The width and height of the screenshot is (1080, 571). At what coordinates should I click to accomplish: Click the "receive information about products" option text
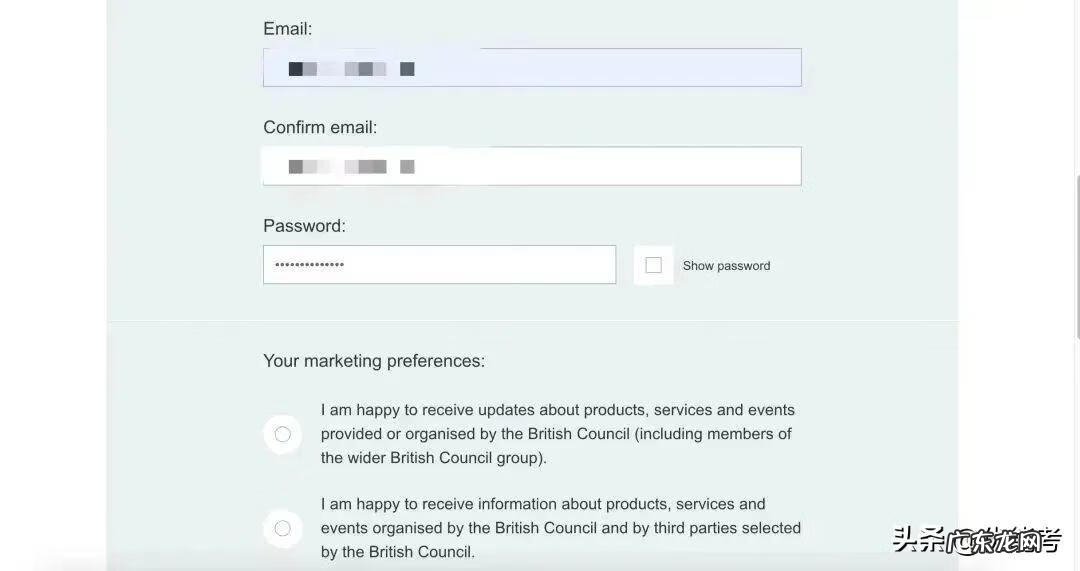point(543,504)
